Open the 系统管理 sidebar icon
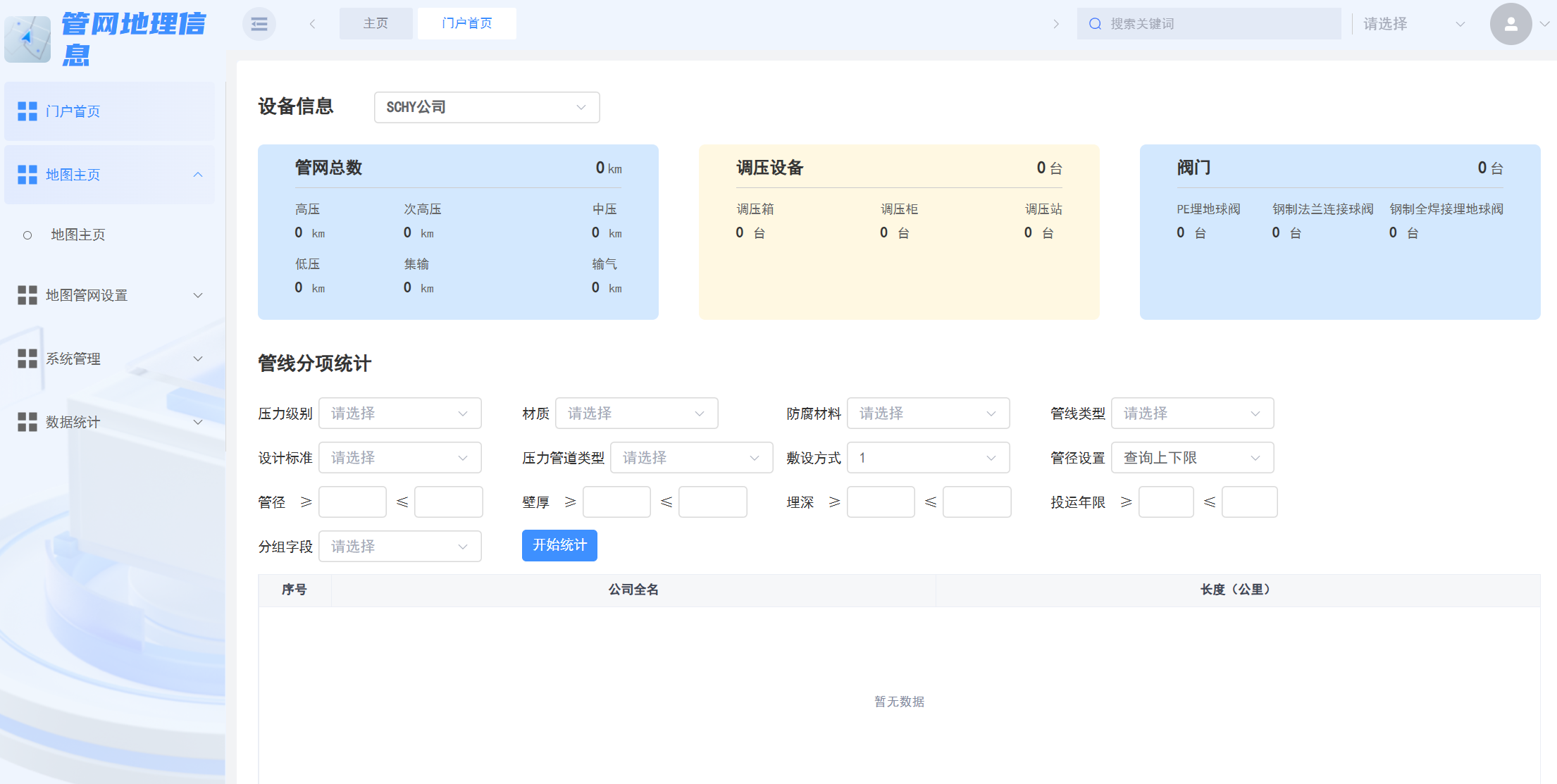The height and width of the screenshot is (784, 1557). pyautogui.click(x=27, y=359)
